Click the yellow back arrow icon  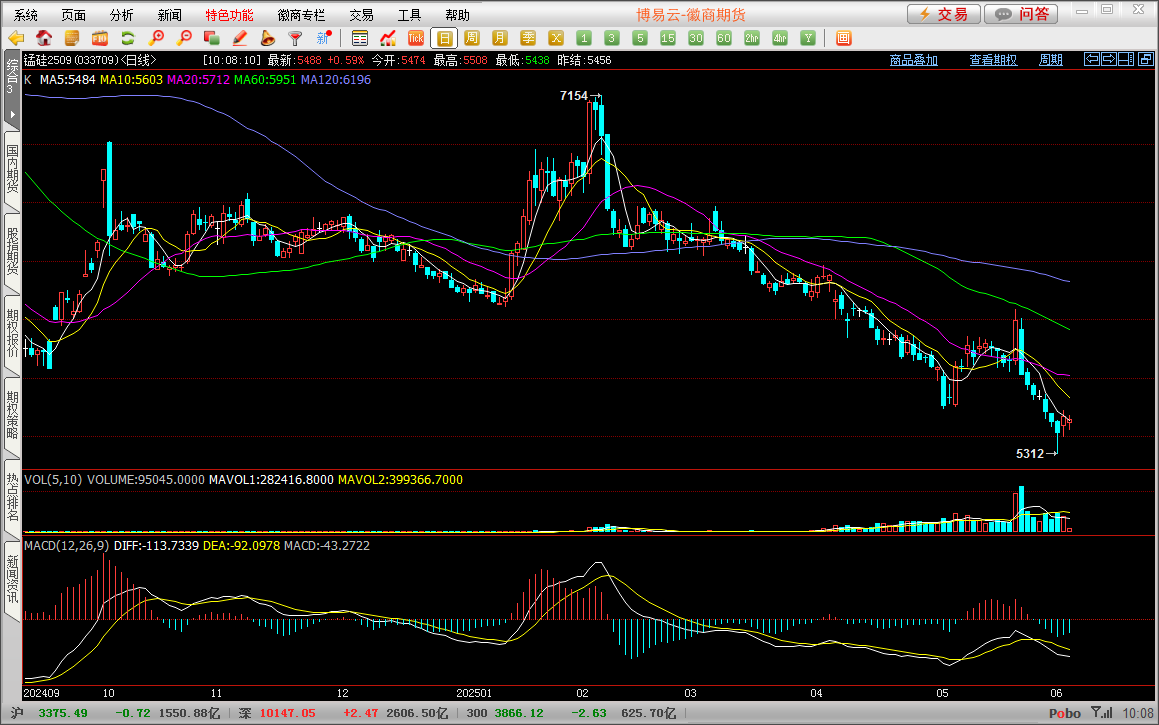[16, 38]
